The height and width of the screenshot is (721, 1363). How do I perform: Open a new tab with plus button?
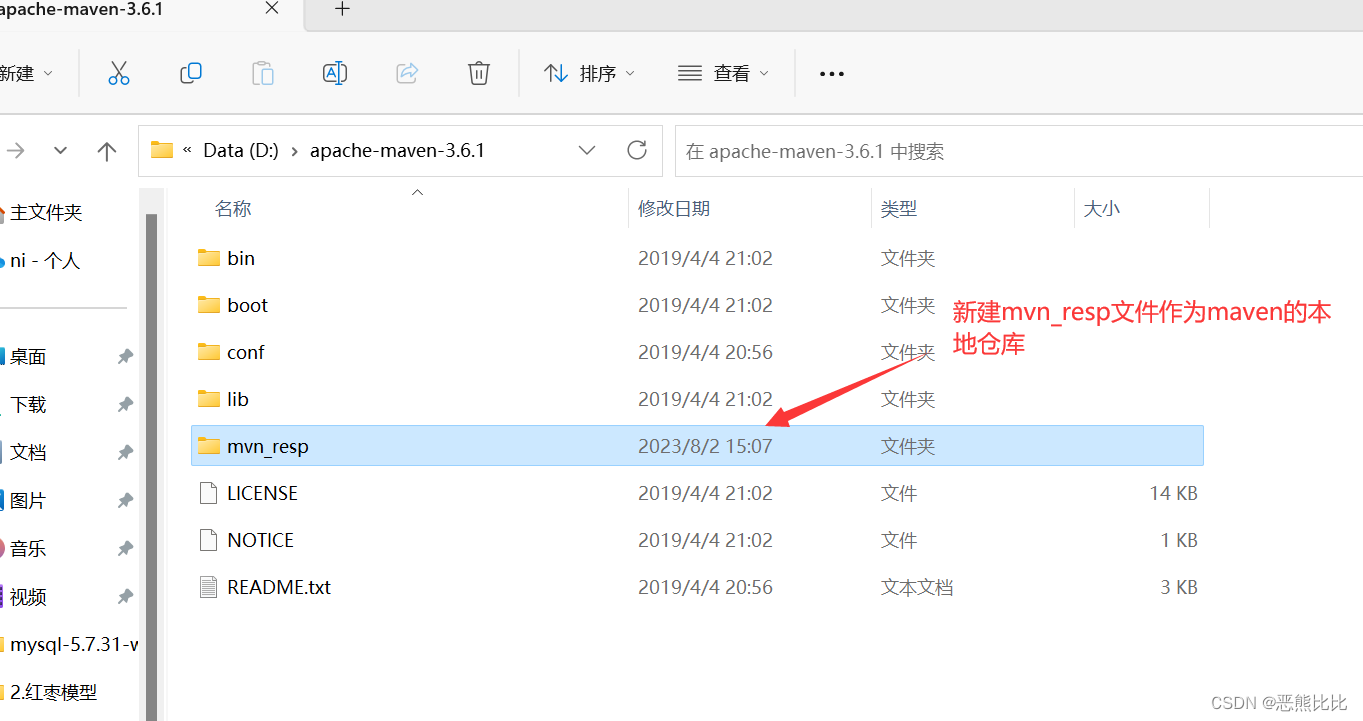342,9
